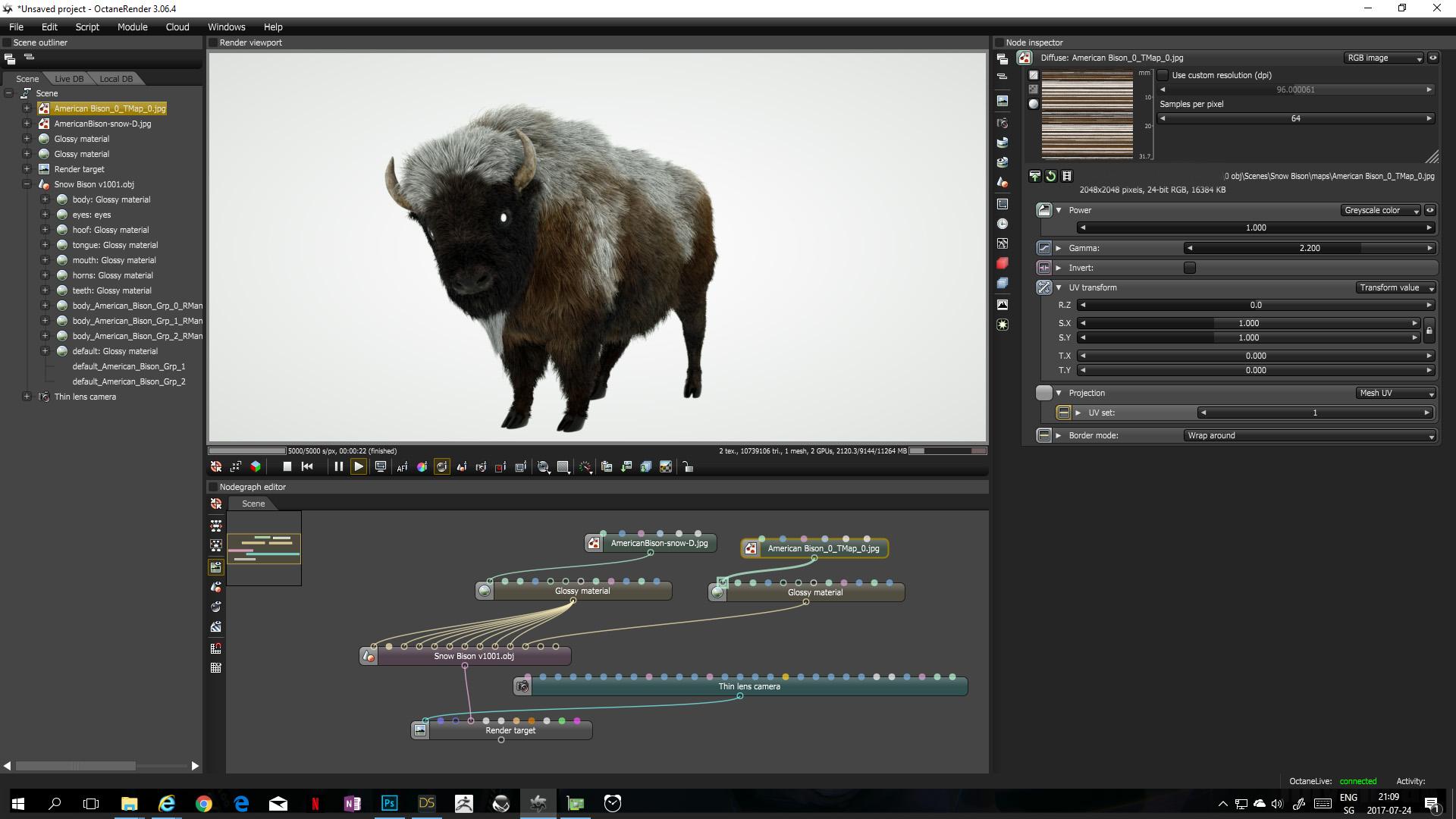Adjust the Gamma slider
This screenshot has height=819, width=1456.
[1309, 248]
